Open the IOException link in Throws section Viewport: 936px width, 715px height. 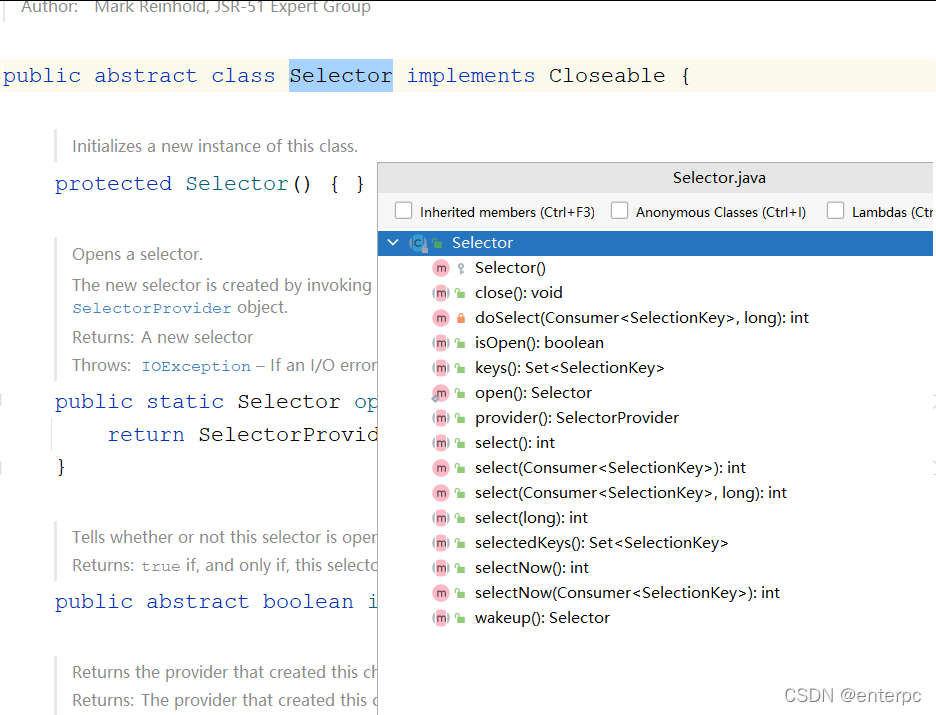(x=196, y=366)
